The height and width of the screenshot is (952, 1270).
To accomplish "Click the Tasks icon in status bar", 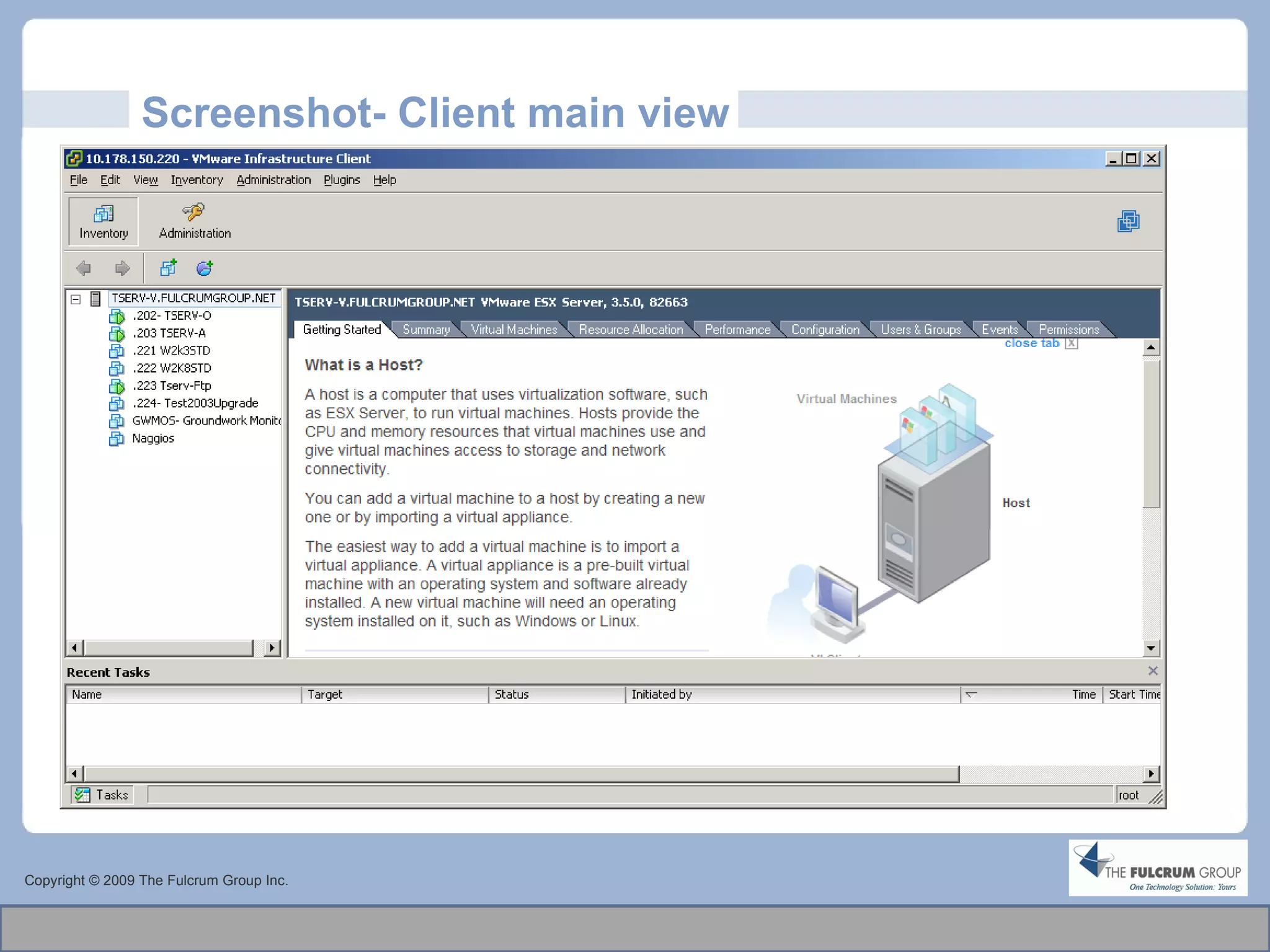I will (x=82, y=795).
